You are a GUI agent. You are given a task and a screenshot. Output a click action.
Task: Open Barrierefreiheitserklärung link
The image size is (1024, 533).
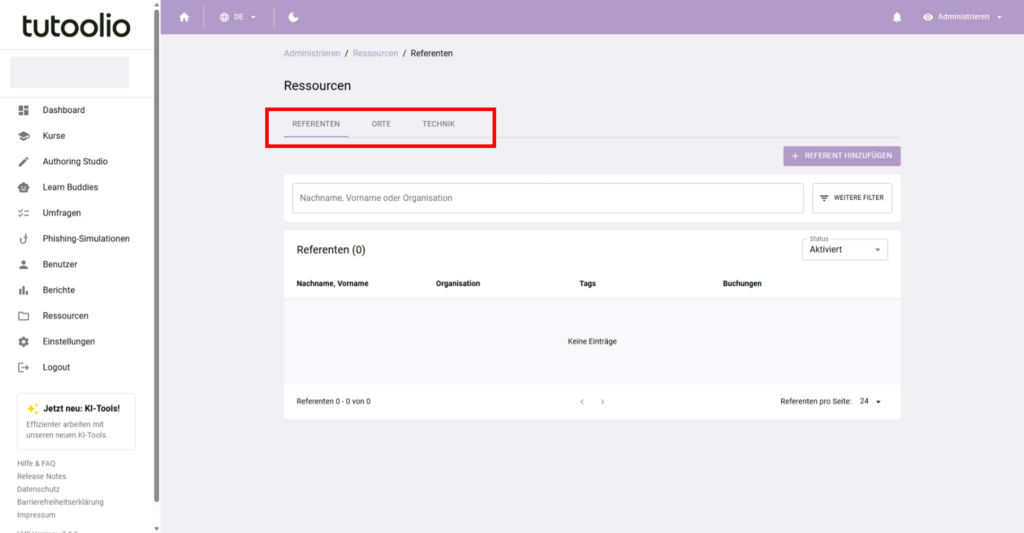pyautogui.click(x=60, y=502)
